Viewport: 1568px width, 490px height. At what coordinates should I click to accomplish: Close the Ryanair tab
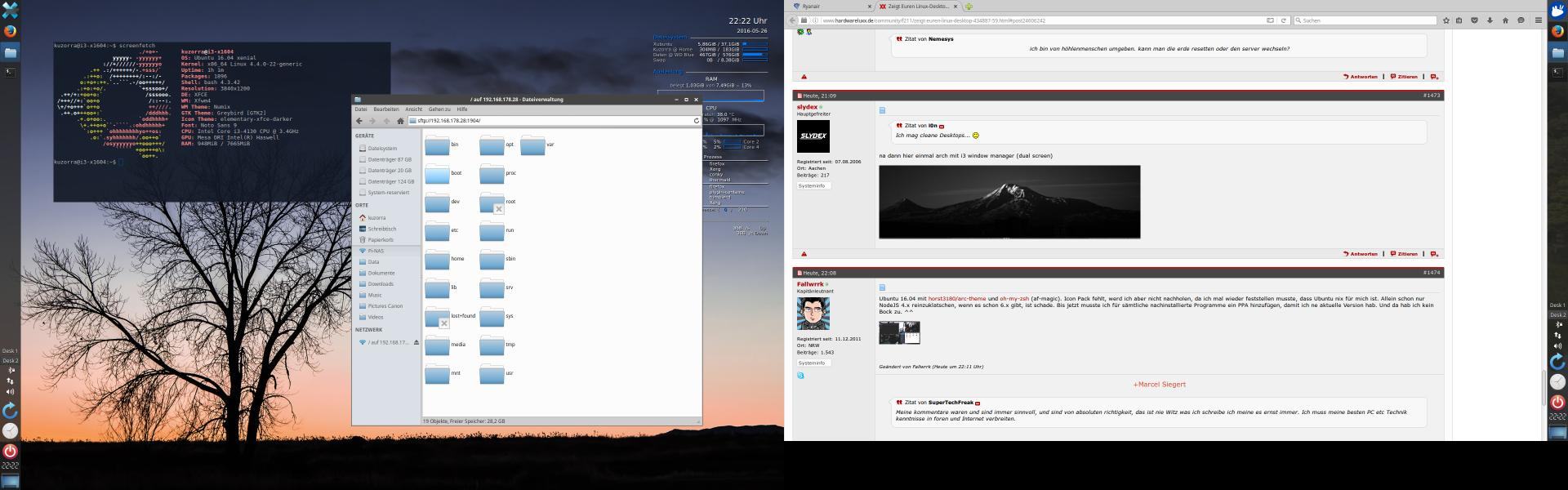coord(868,6)
